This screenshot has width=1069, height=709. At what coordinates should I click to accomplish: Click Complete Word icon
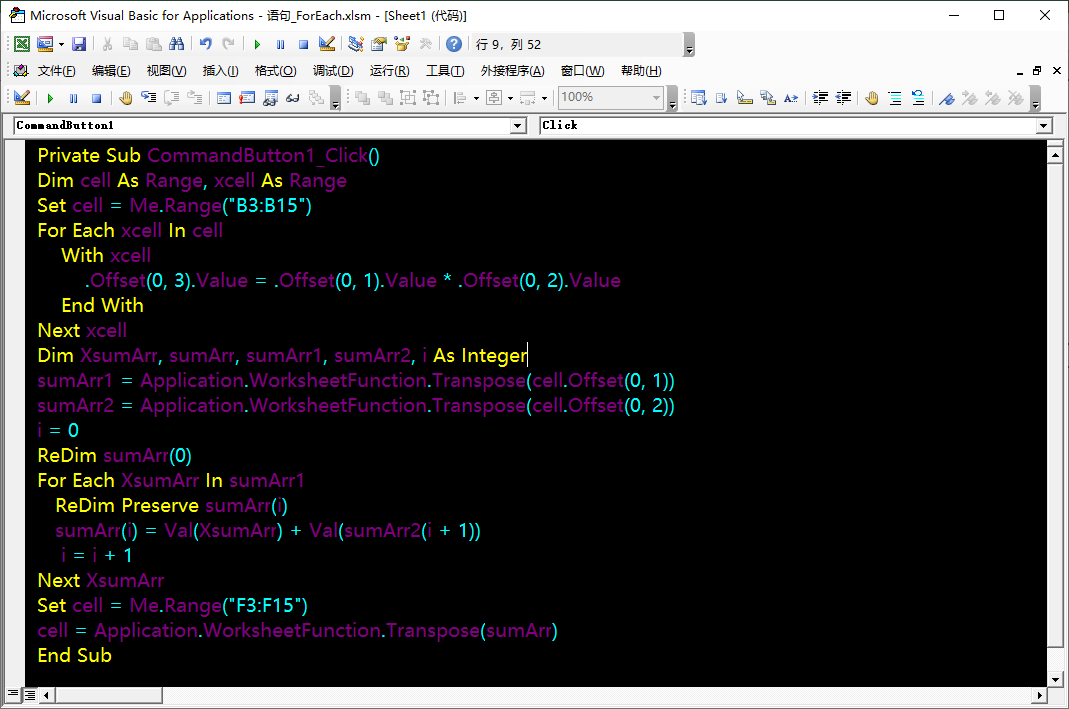(x=791, y=97)
